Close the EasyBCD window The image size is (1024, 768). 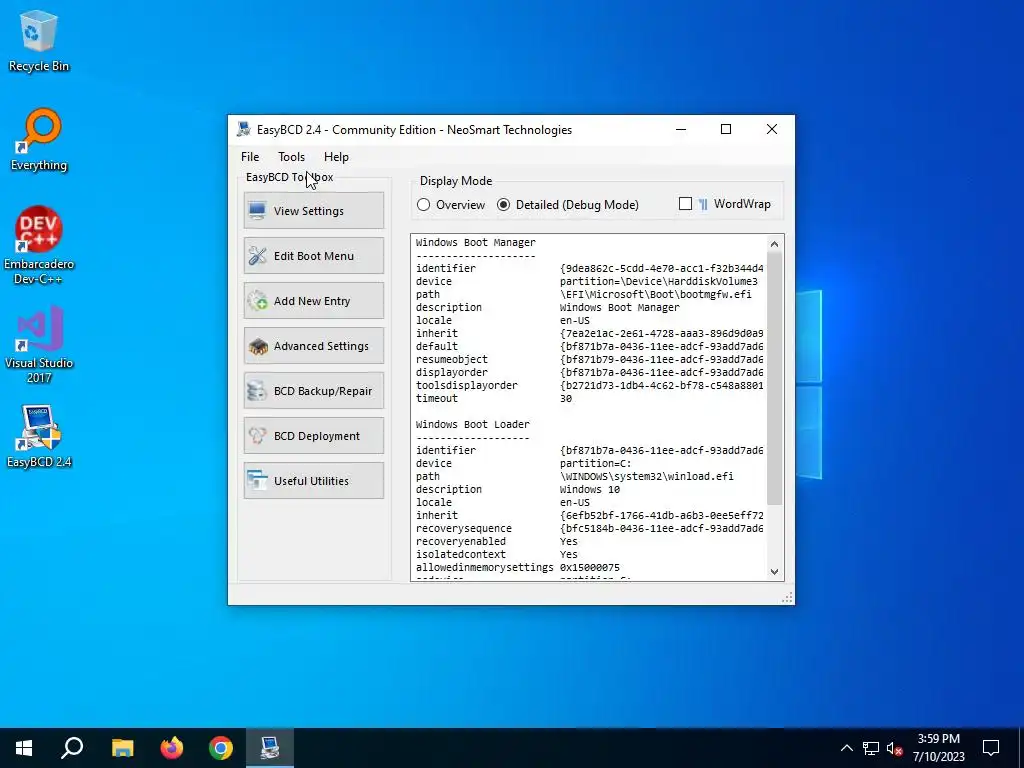[772, 129]
